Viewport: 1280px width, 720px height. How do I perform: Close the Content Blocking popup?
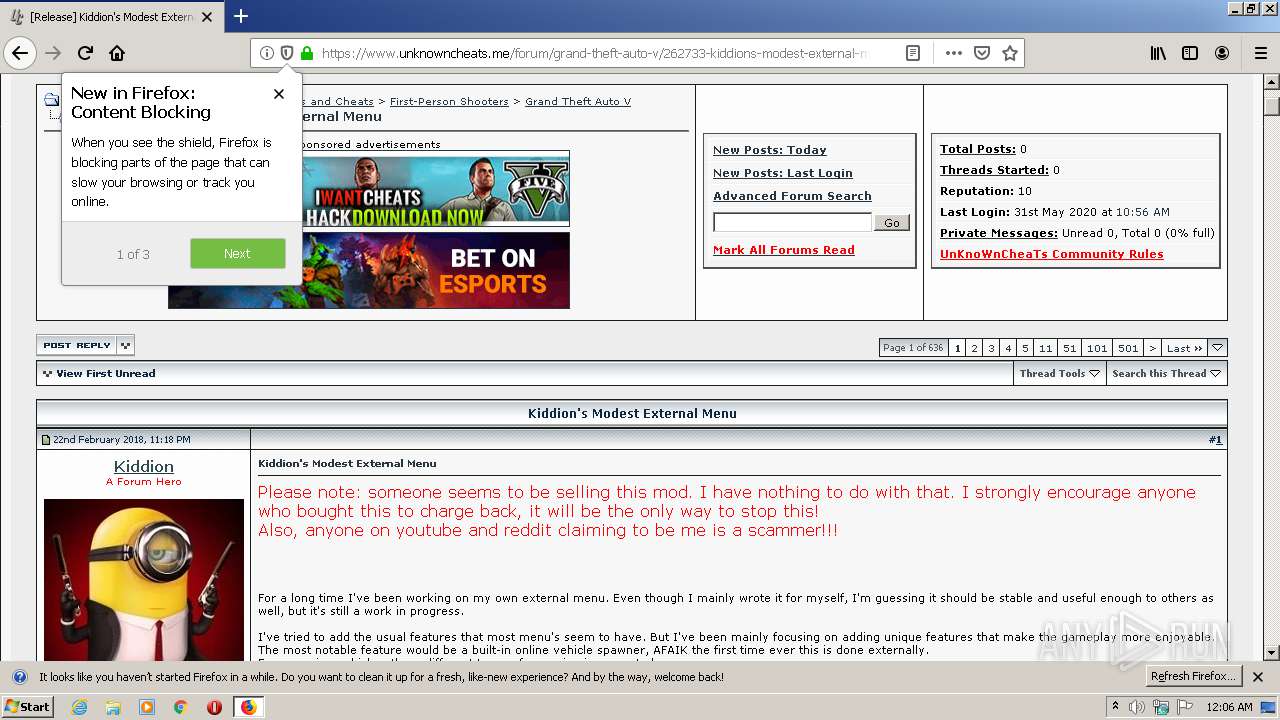point(279,94)
